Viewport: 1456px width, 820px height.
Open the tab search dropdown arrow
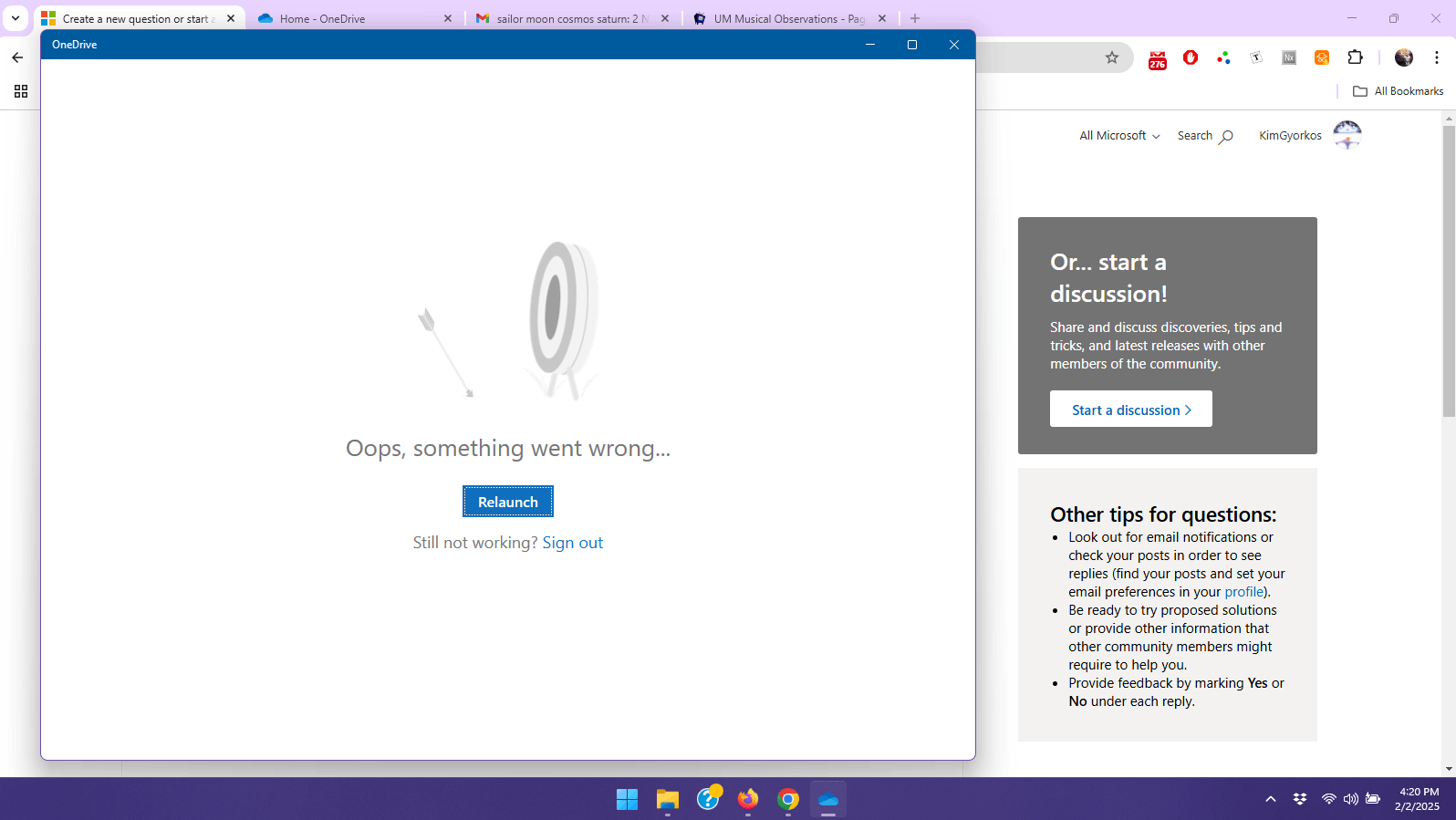[16, 18]
